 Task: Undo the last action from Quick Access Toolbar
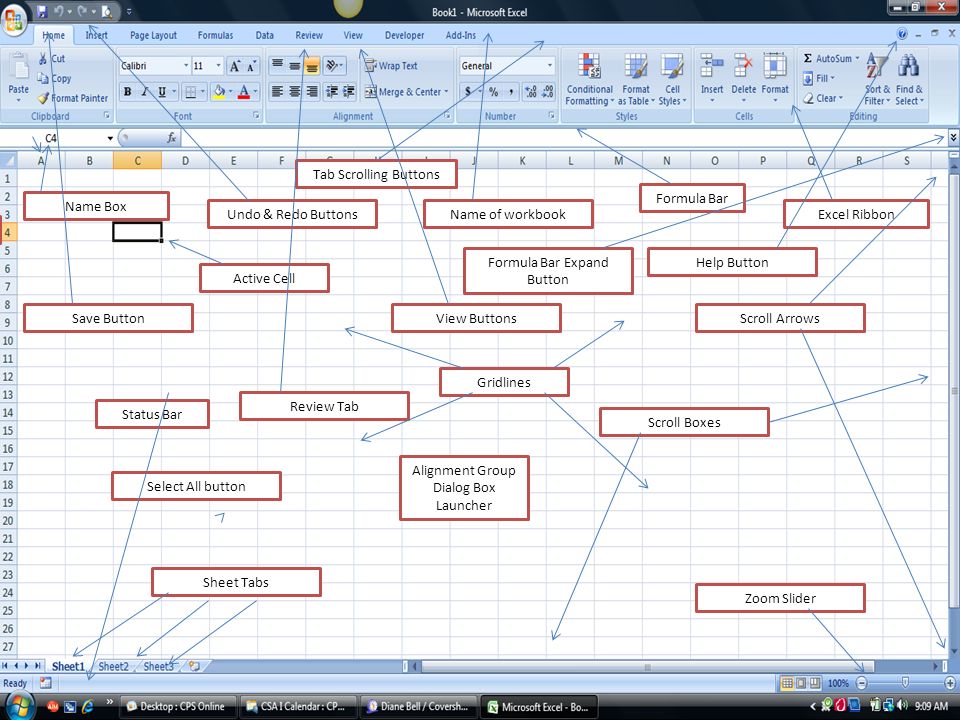click(59, 11)
